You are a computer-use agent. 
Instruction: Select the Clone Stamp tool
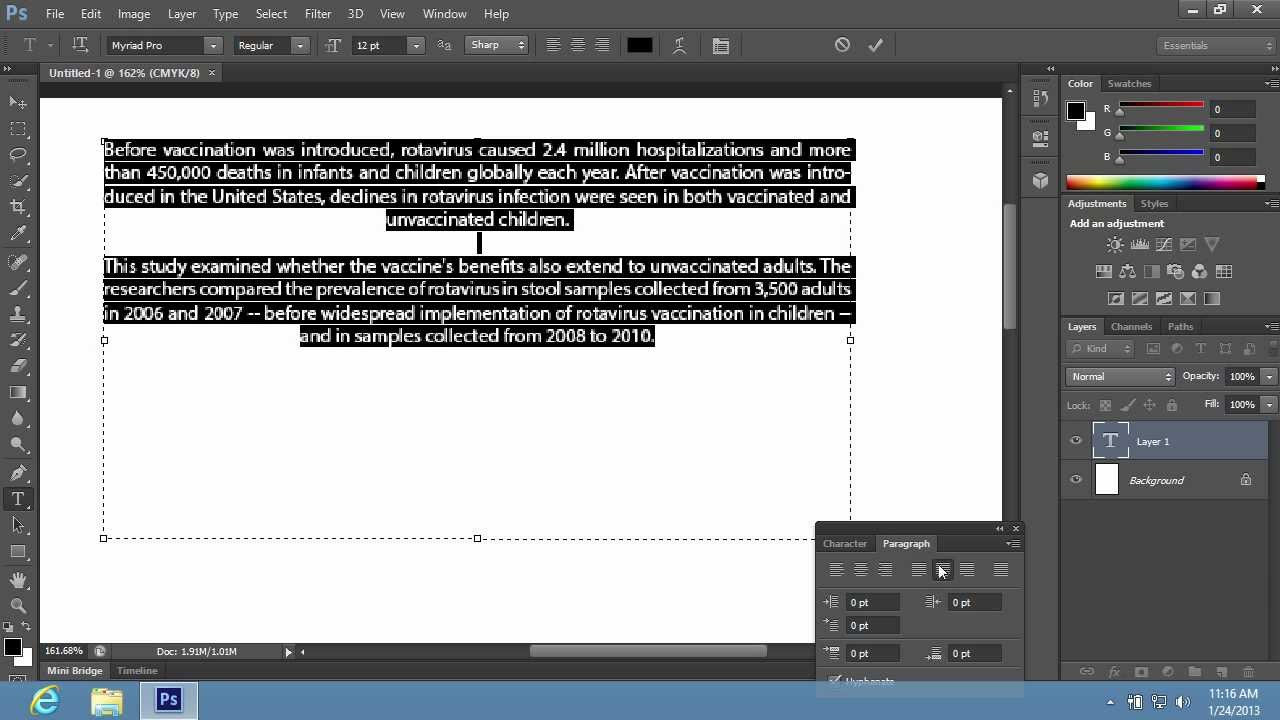(18, 314)
